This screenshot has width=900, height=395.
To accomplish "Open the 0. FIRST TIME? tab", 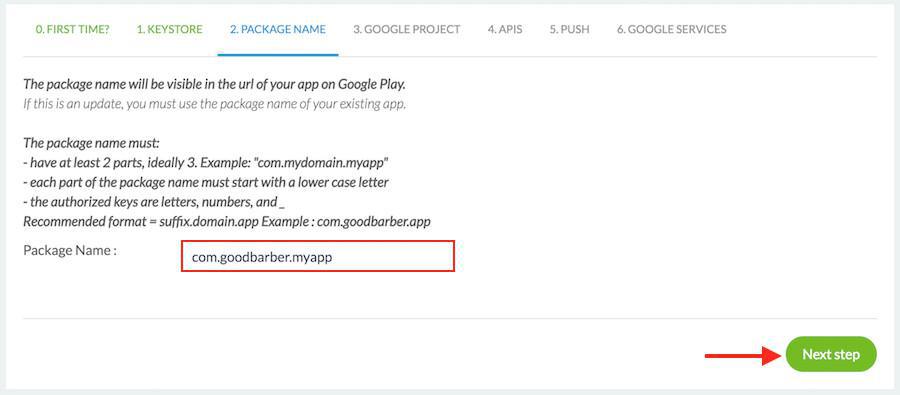I will coord(72,29).
